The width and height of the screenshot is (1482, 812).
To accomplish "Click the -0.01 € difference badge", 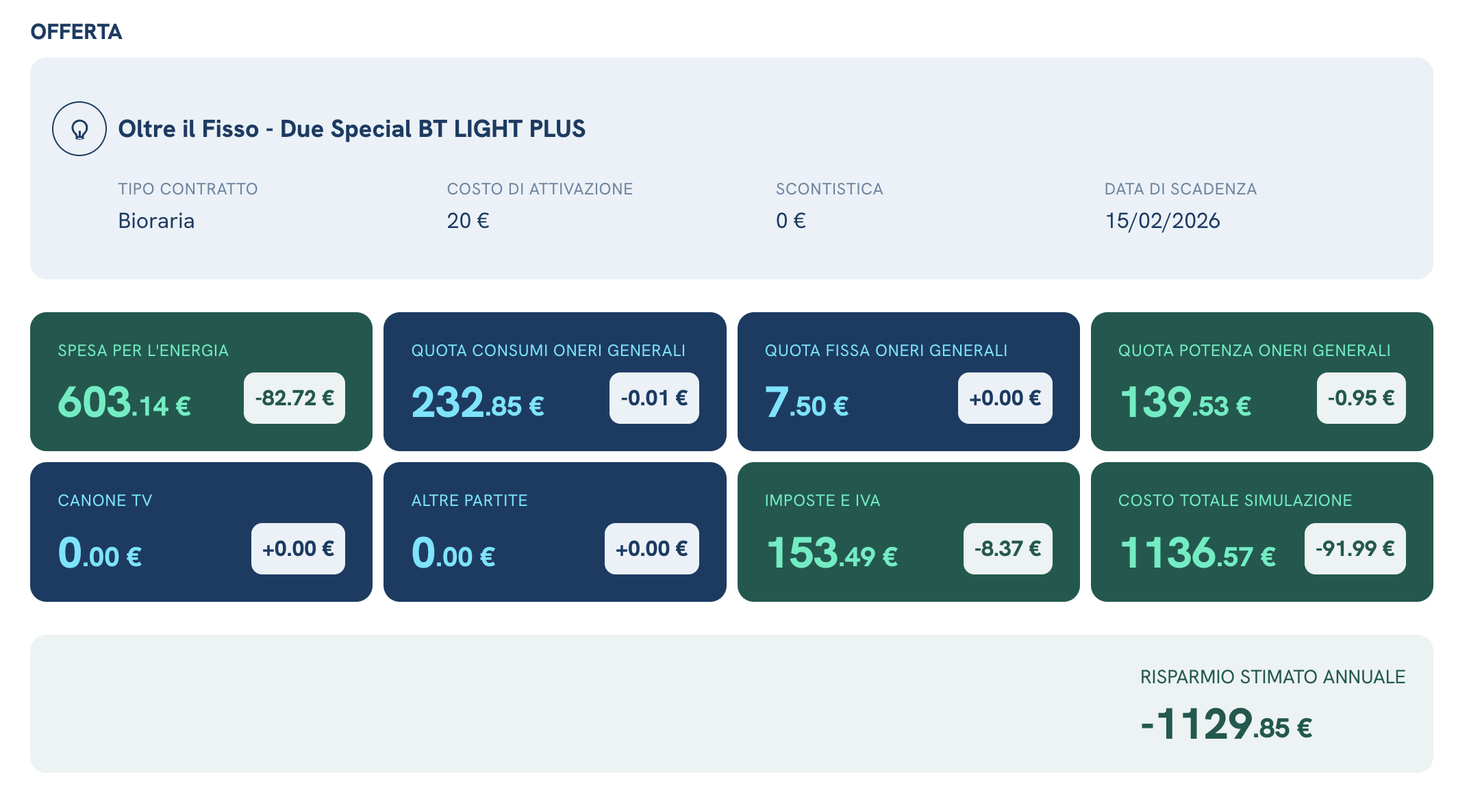I will 654,398.
